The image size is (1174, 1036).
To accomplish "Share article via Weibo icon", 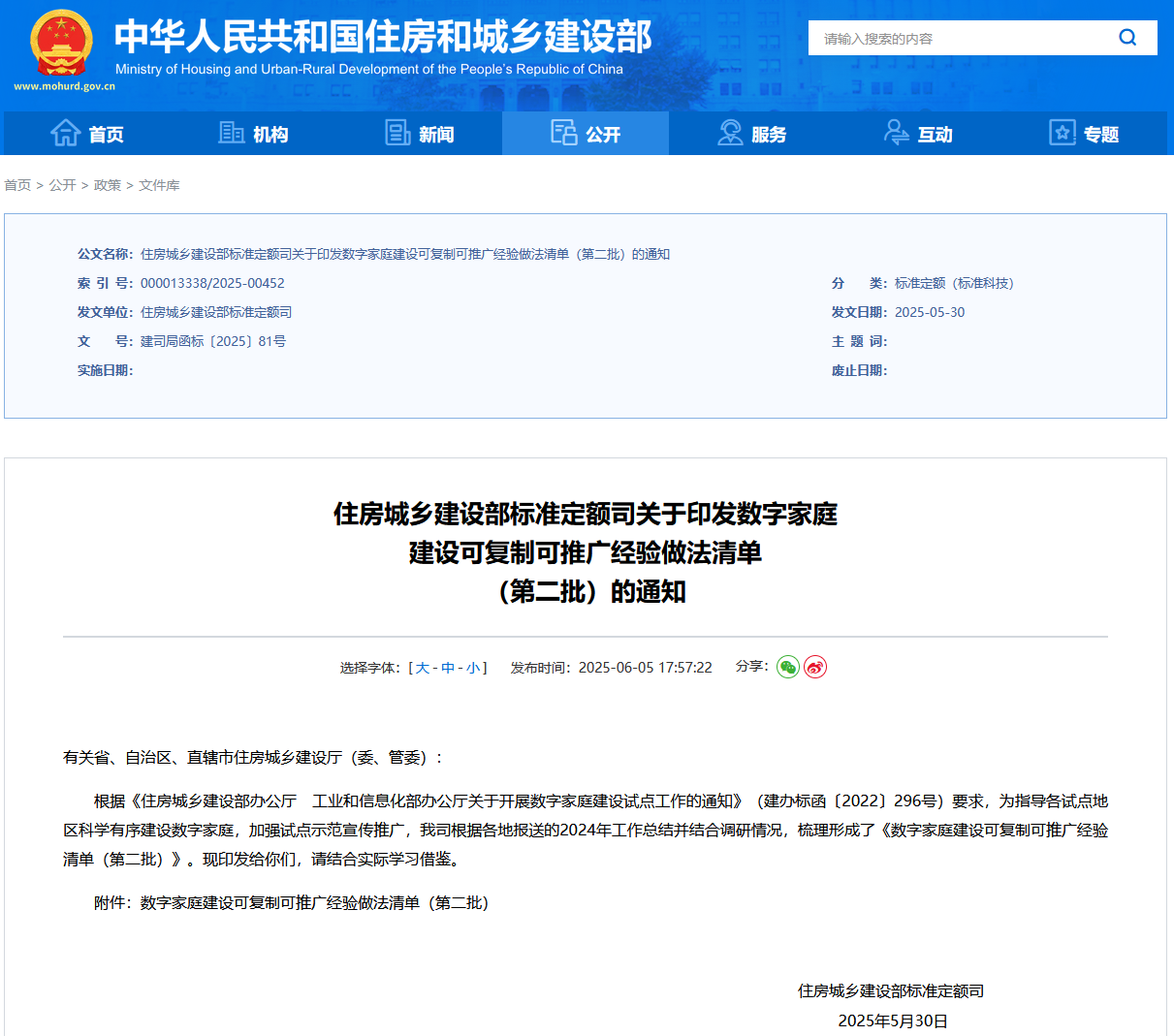I will (x=815, y=667).
